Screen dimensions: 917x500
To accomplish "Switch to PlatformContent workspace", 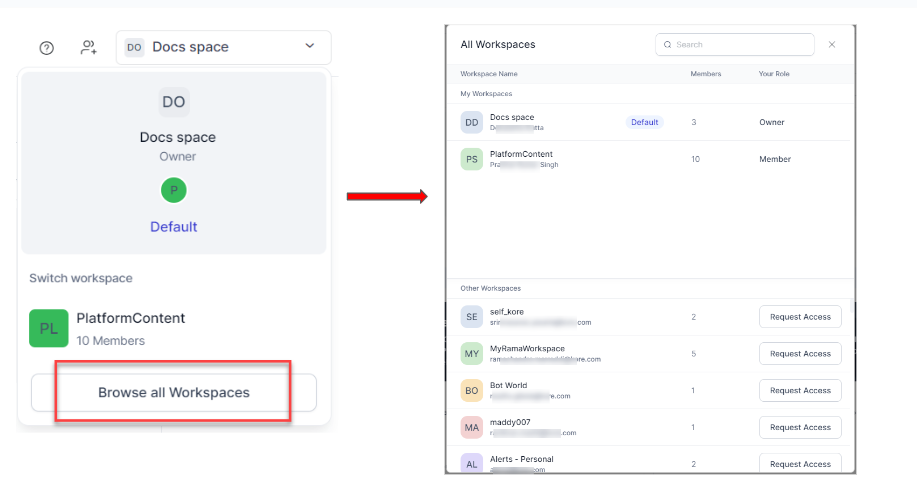I will tap(130, 328).
